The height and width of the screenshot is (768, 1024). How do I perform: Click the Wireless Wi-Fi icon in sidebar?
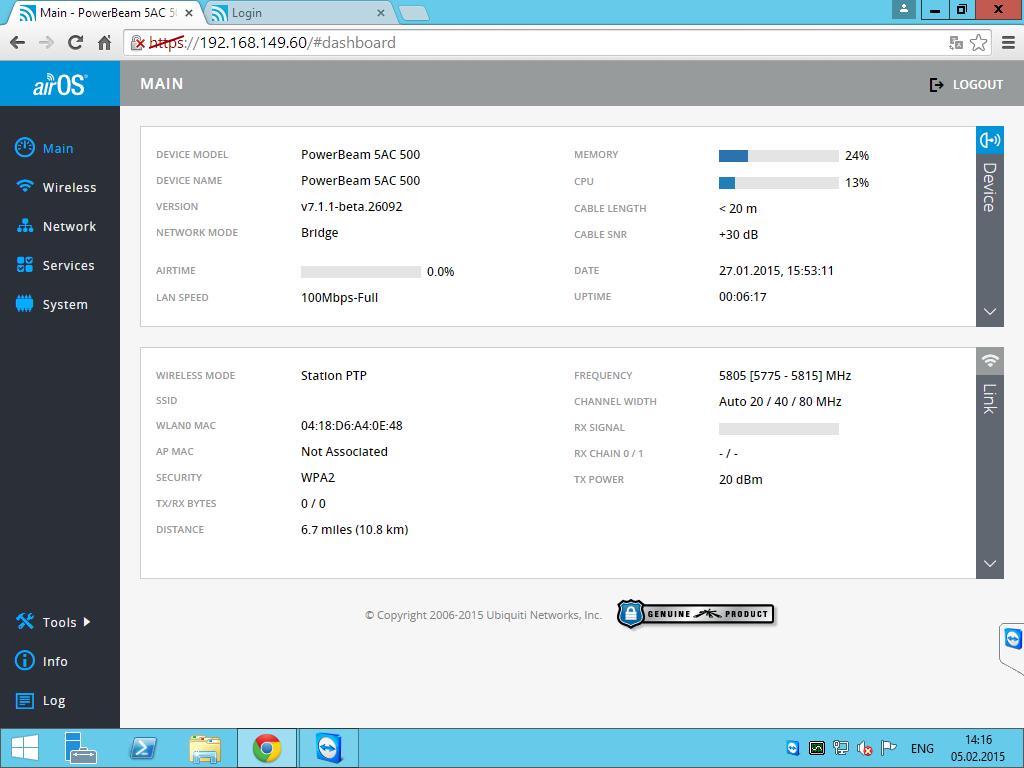pyautogui.click(x=25, y=187)
